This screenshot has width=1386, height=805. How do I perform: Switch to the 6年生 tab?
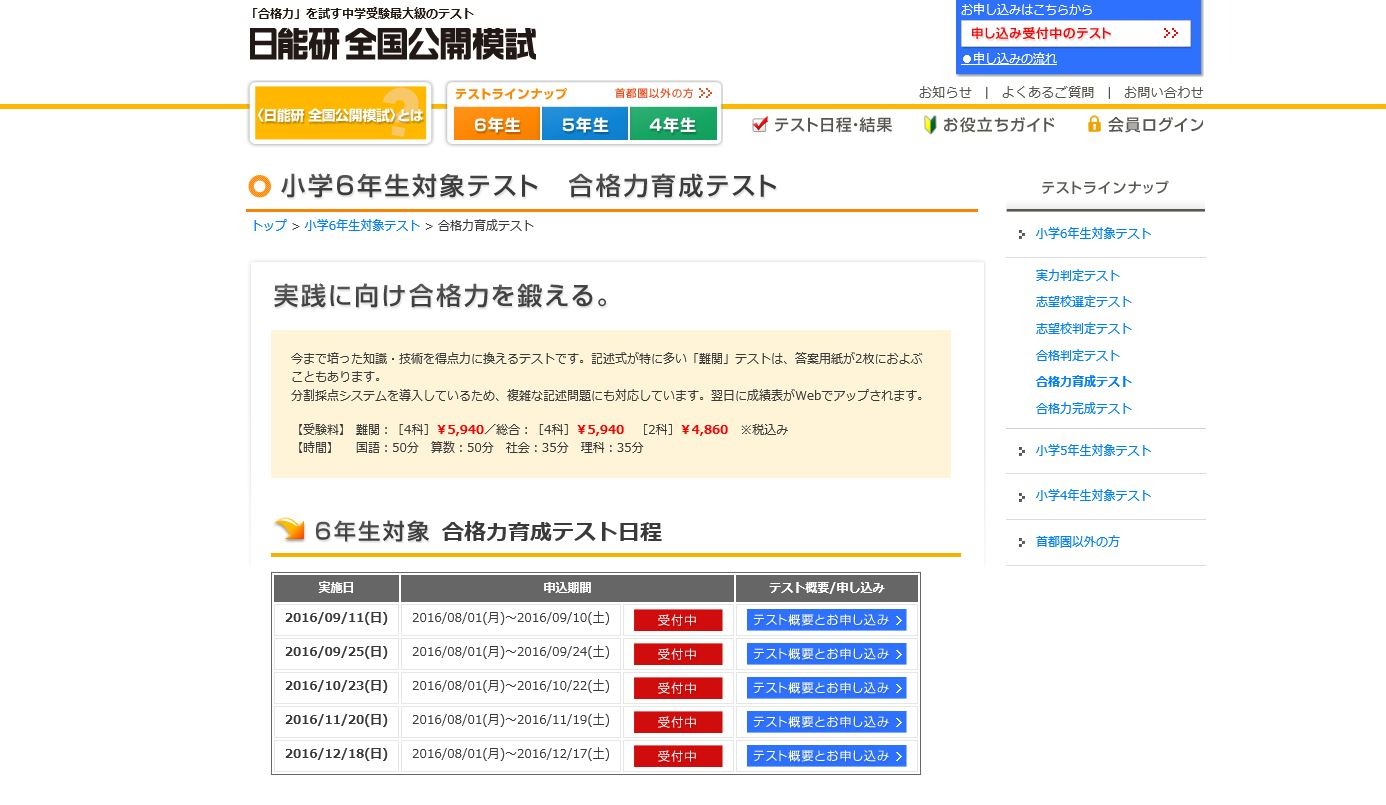[496, 124]
